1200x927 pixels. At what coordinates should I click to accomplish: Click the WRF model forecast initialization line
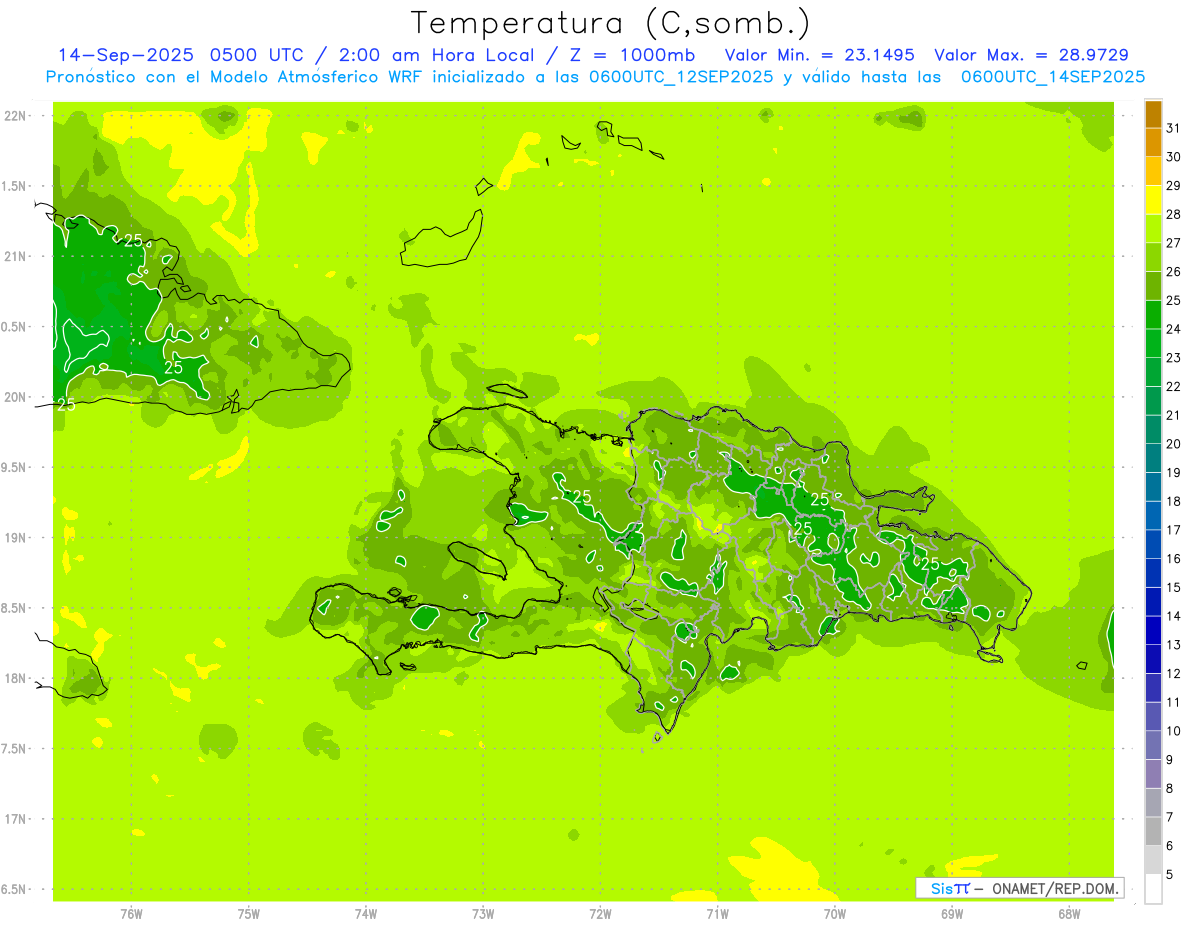pos(595,77)
